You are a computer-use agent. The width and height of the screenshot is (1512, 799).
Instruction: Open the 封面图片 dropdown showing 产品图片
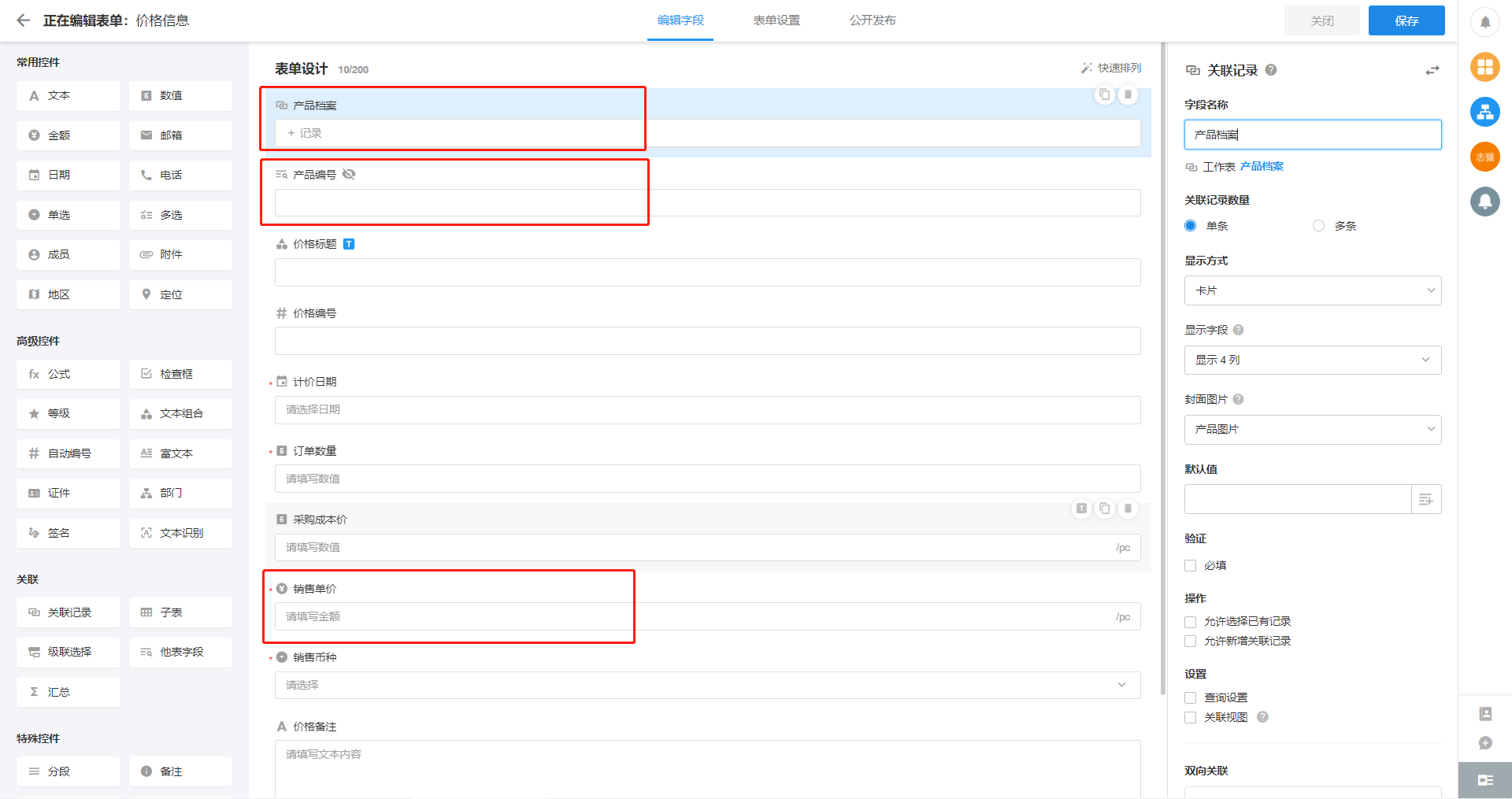(x=1313, y=429)
